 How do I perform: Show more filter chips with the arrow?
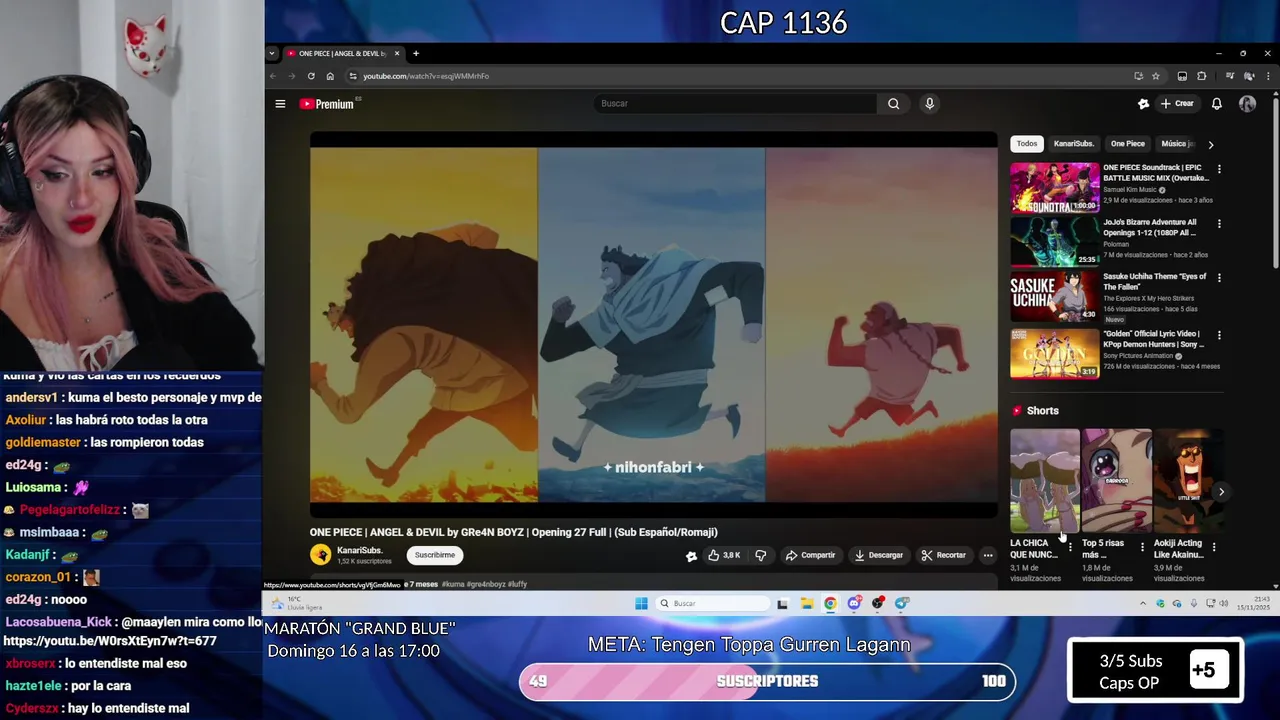click(x=1211, y=144)
